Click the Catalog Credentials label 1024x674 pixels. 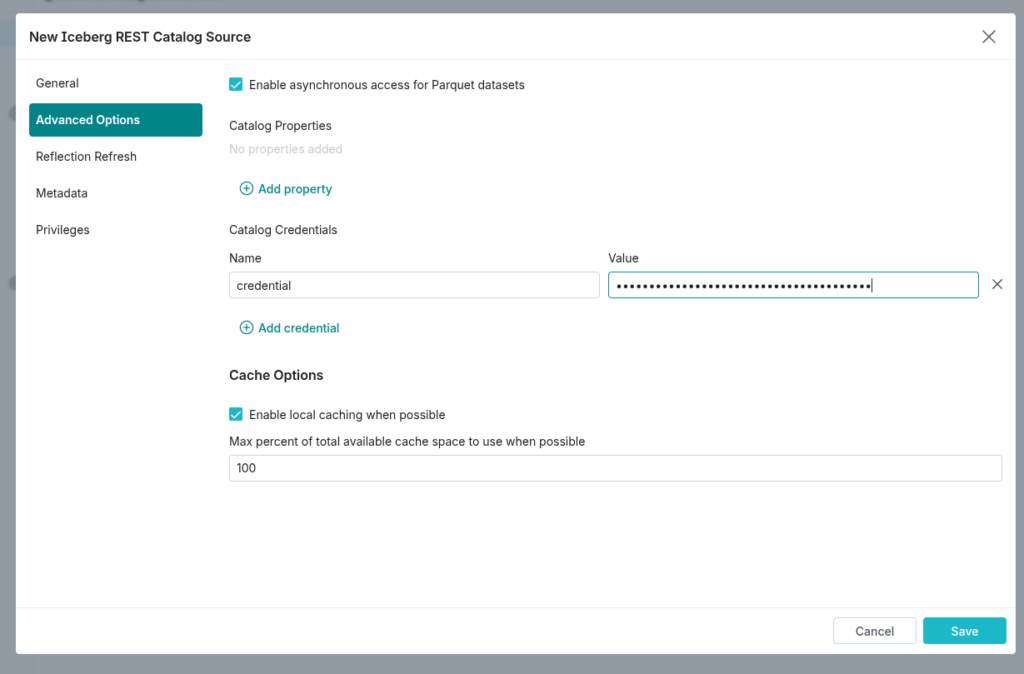tap(283, 230)
